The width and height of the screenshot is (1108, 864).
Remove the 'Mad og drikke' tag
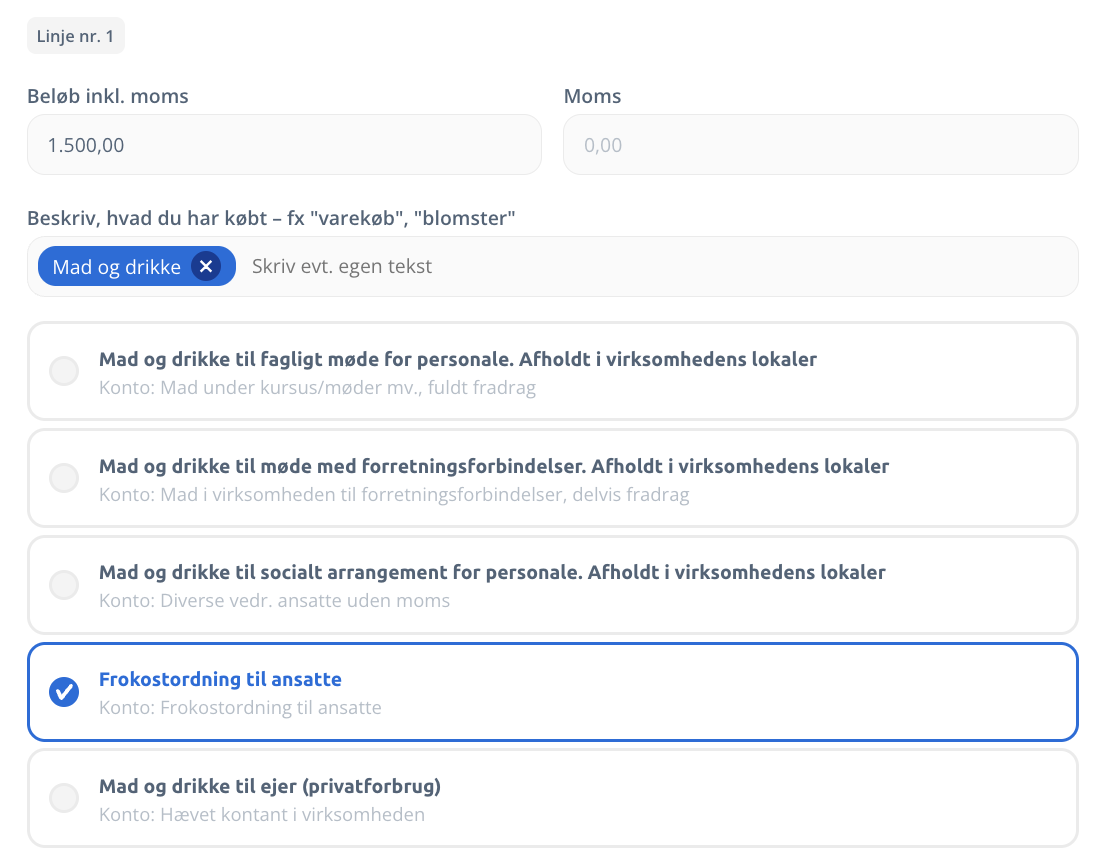point(206,266)
